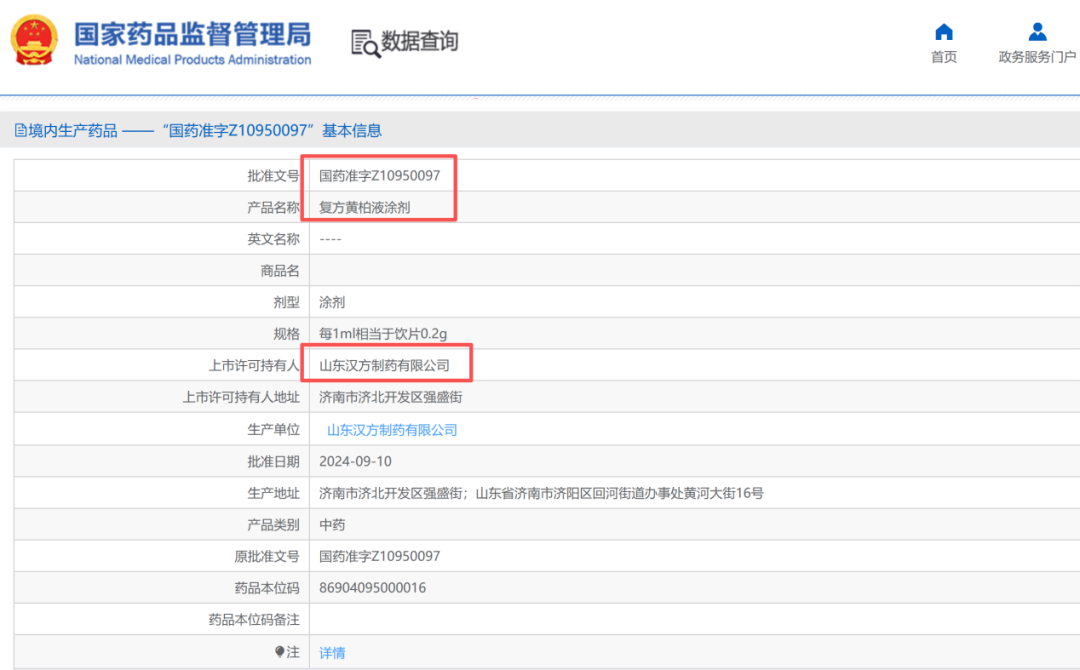The width and height of the screenshot is (1080, 670).
Task: Click the 剂型 label
Action: tap(287, 302)
